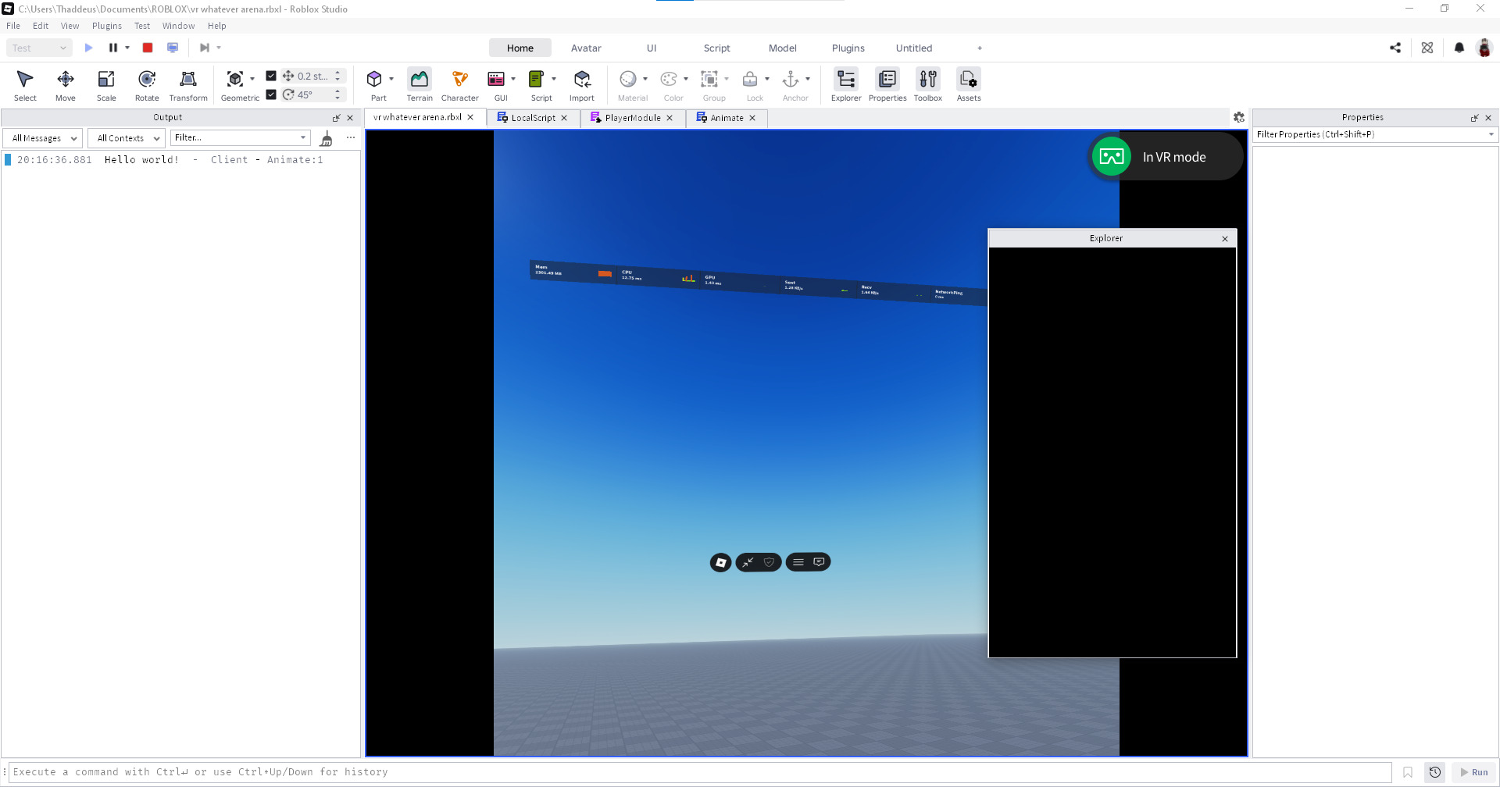Expand the Part type dropdown arrow
This screenshot has height=812, width=1500.
(x=391, y=79)
